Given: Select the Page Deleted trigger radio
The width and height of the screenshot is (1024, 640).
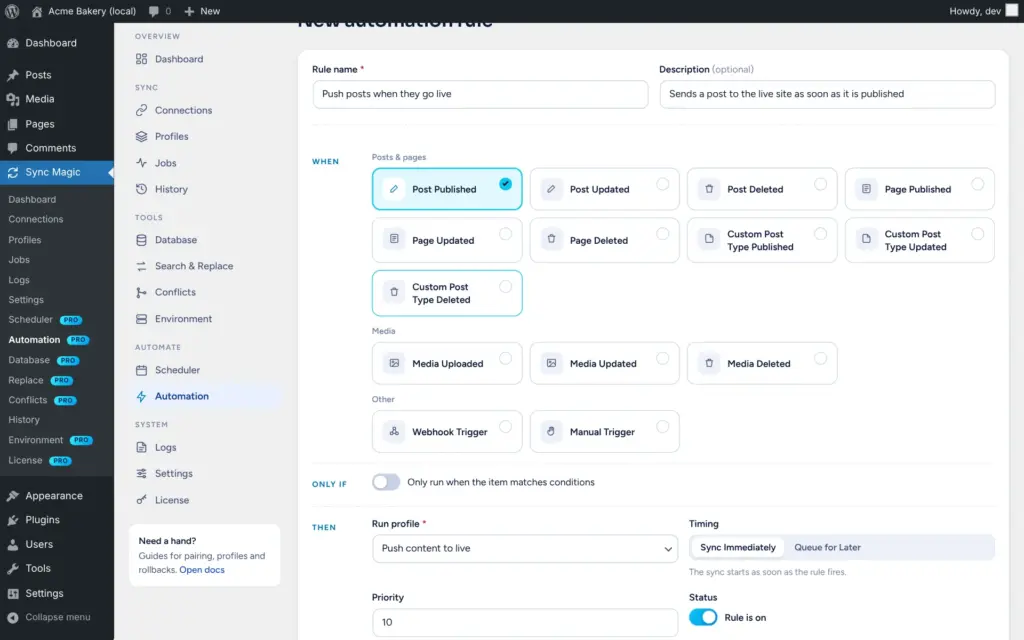Looking at the screenshot, I should [663, 234].
